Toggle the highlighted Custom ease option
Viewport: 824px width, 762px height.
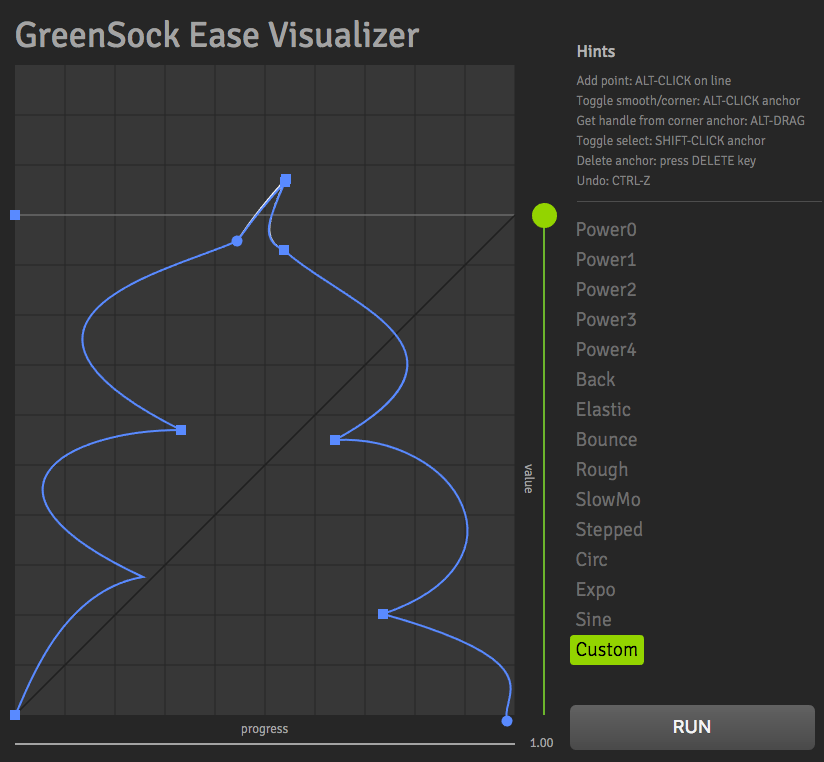click(606, 649)
